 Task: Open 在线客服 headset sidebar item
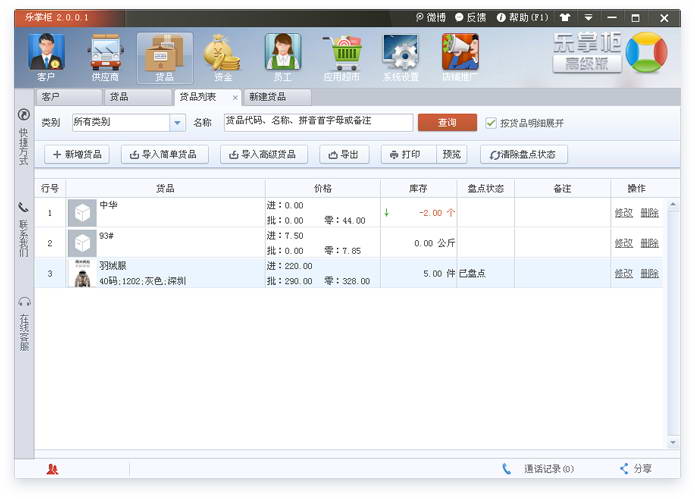24,324
